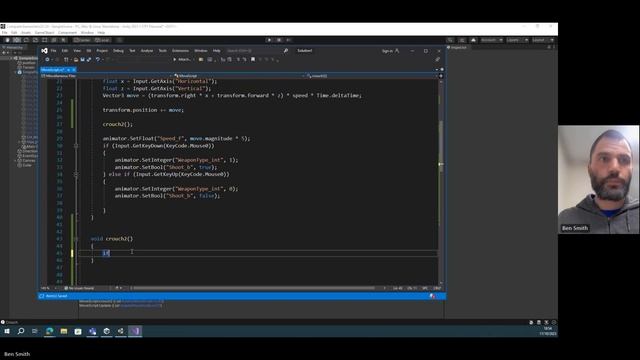The image size is (640, 360).
Task: Open Unity's Assets menu
Action: 26,33
